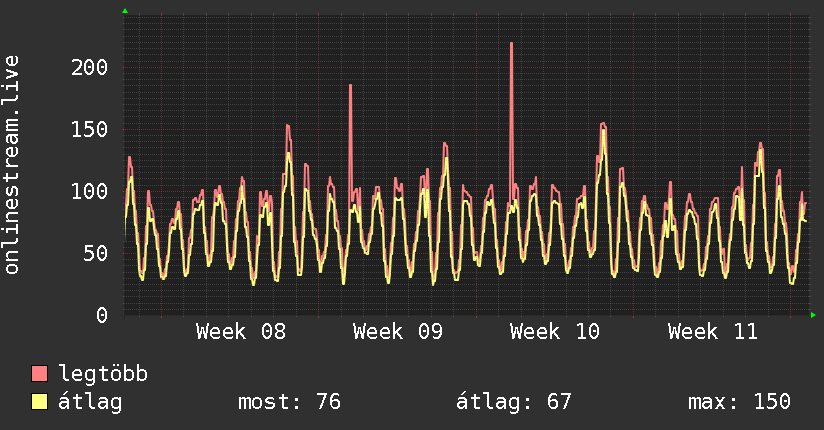The image size is (824, 430).
Task: Click the Week 08 axis label
Action: click(241, 332)
